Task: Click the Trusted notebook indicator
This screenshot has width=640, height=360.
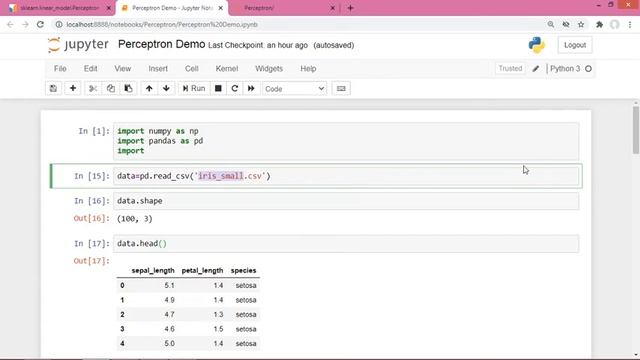Action: 510,69
